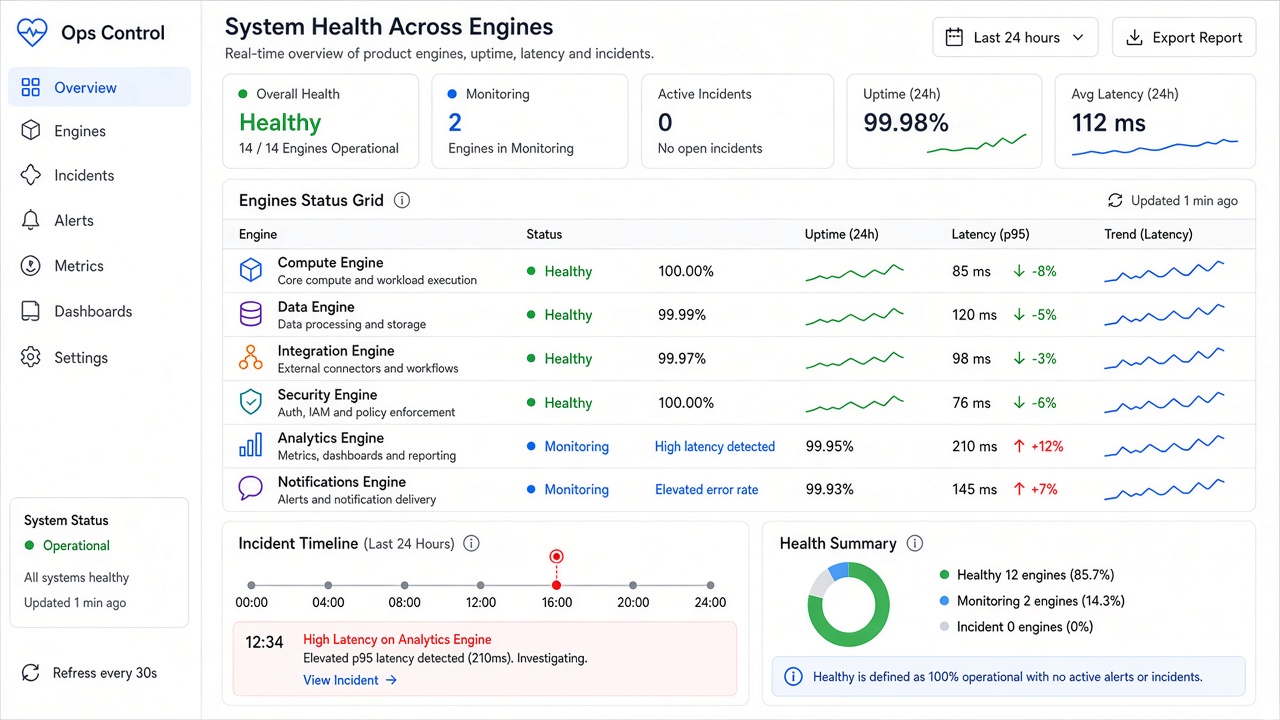Click the calendar icon in date range selector
This screenshot has width=1280, height=720.
(x=954, y=37)
